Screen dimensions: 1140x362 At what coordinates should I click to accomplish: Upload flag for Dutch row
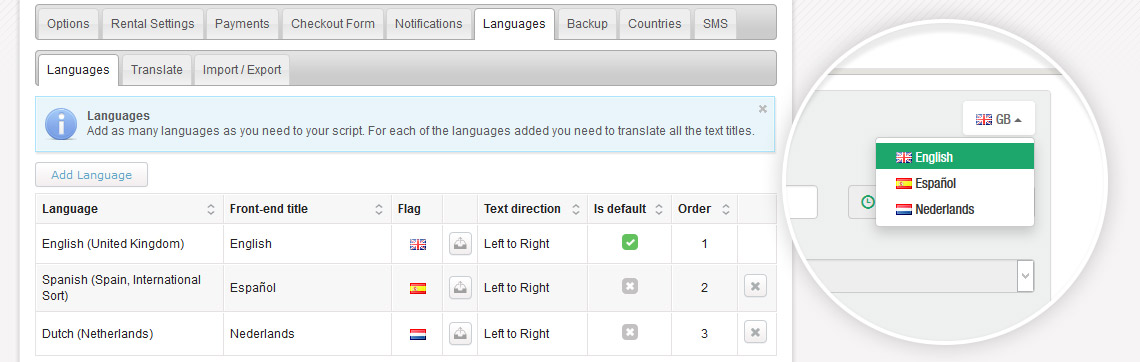(x=460, y=334)
